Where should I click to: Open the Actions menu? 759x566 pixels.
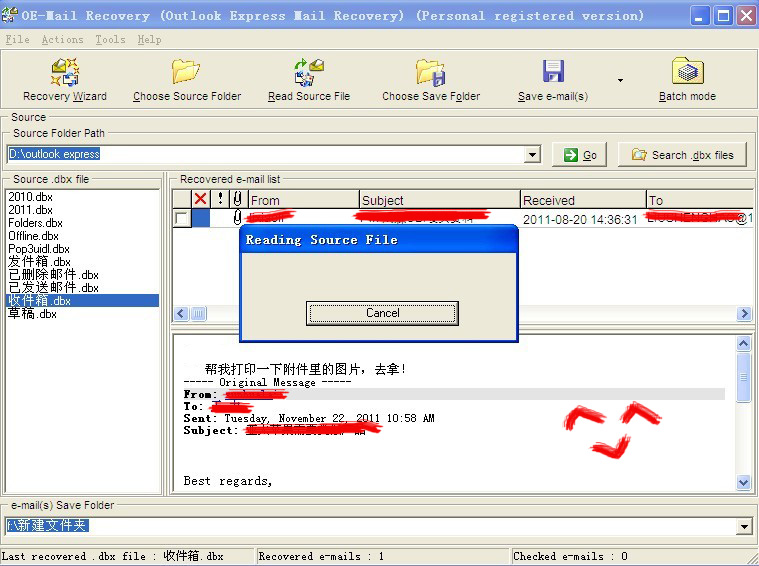(62, 39)
